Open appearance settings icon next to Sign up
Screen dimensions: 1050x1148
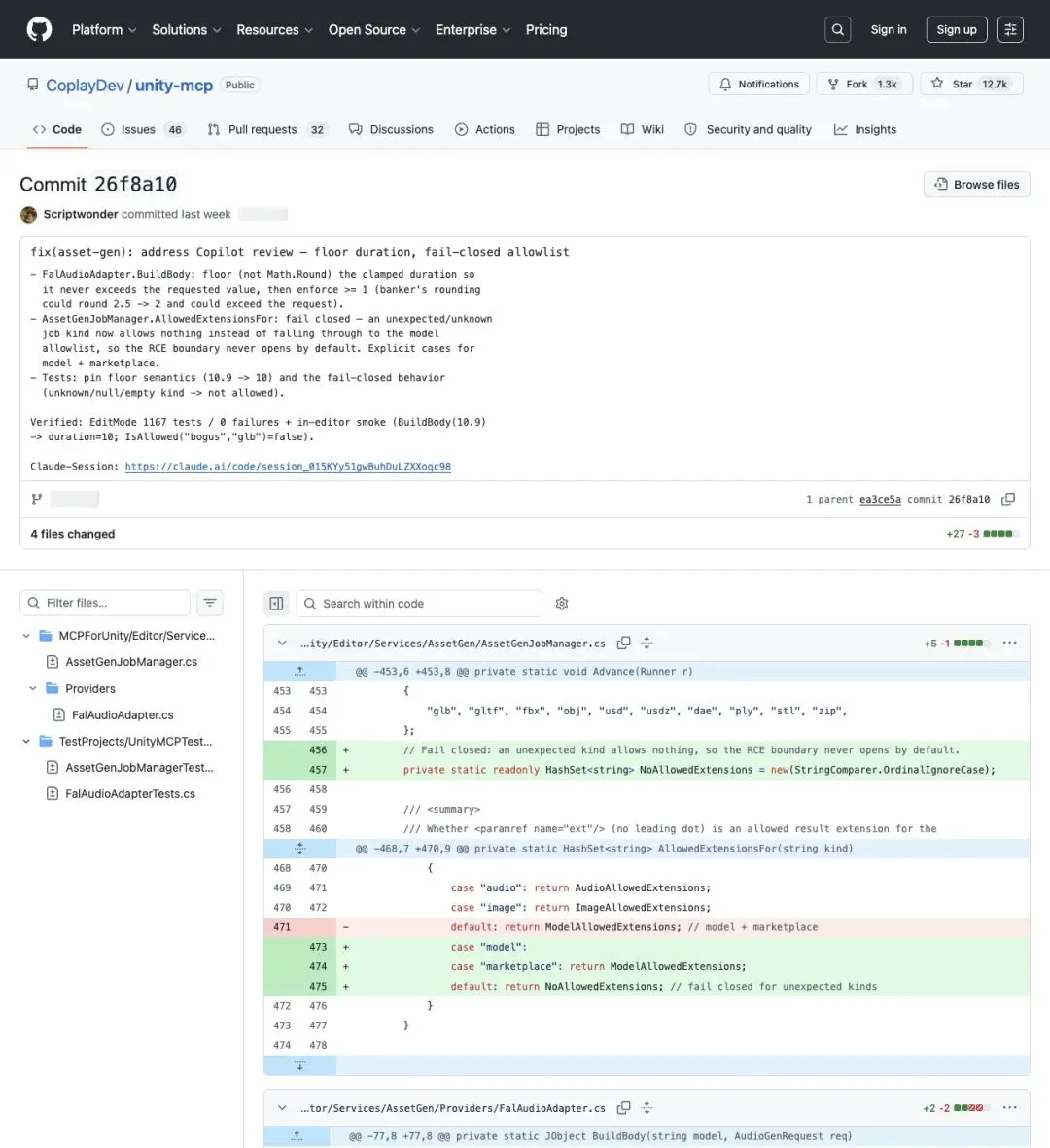click(1010, 29)
